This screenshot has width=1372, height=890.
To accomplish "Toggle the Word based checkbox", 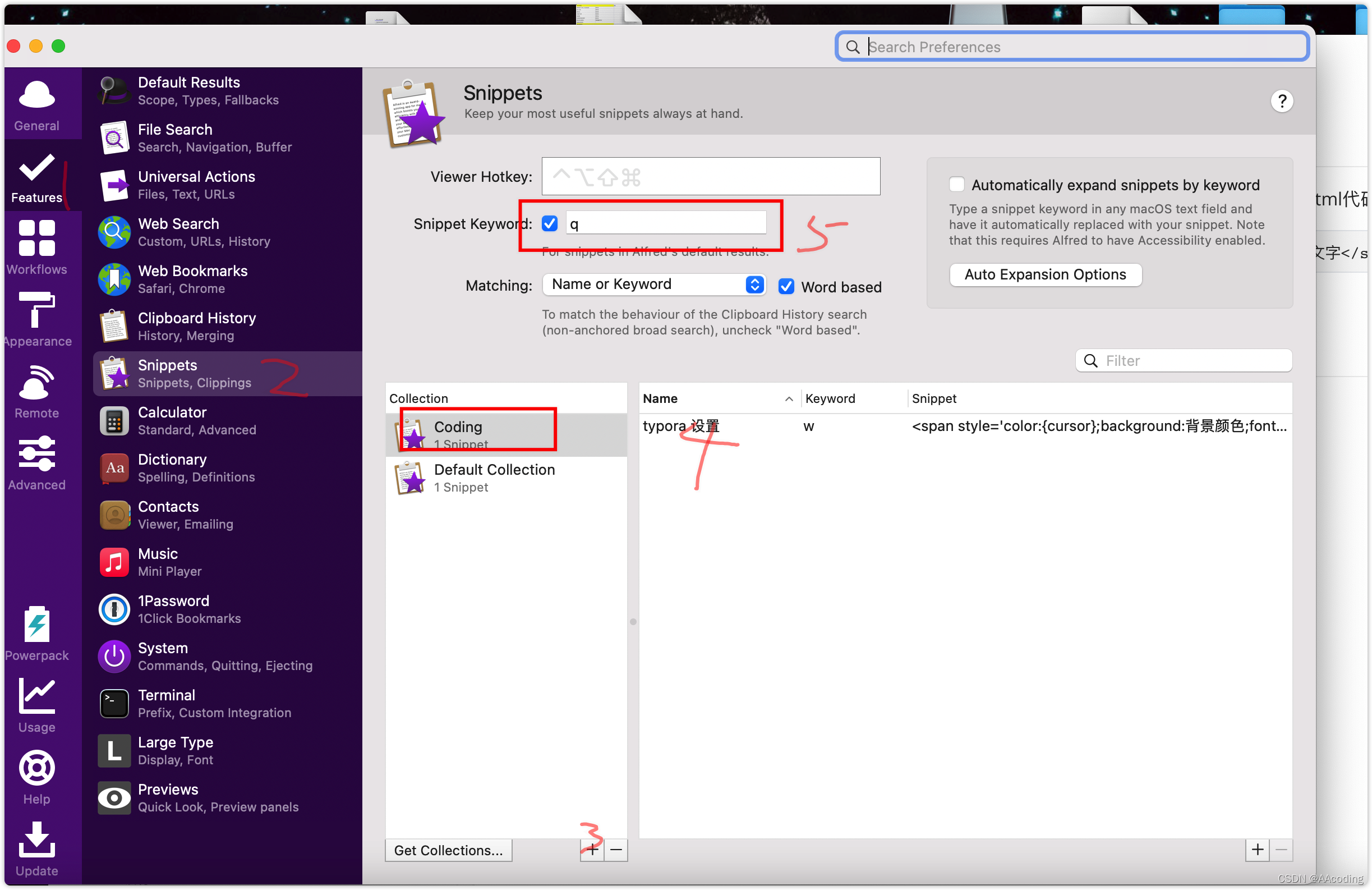I will (x=786, y=287).
